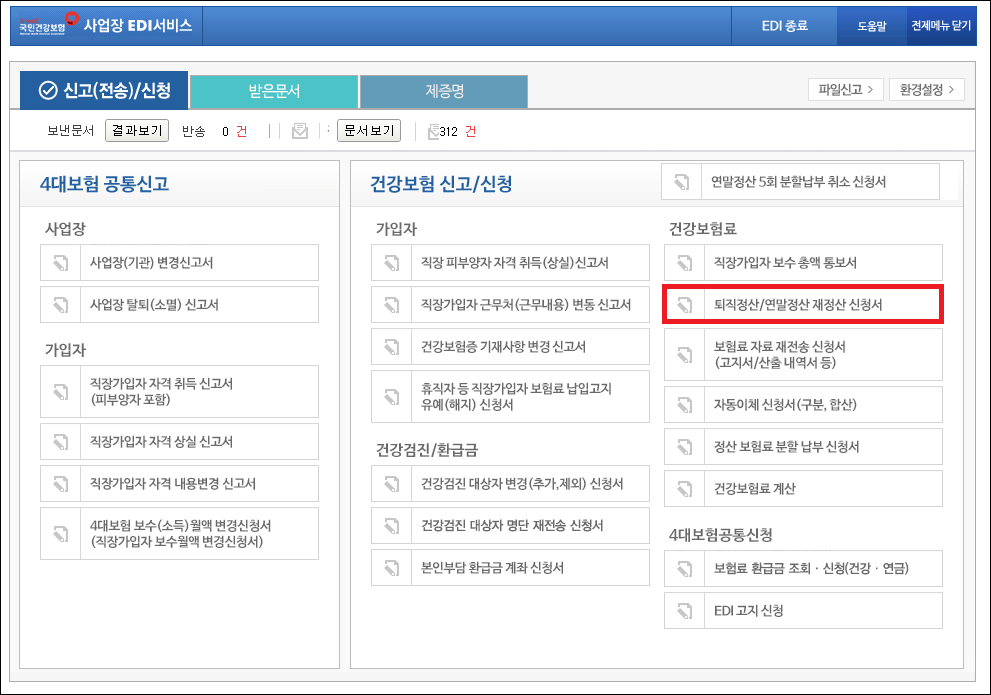The height and width of the screenshot is (695, 991).
Task: Click the 반송 0 건 count
Action: [215, 131]
